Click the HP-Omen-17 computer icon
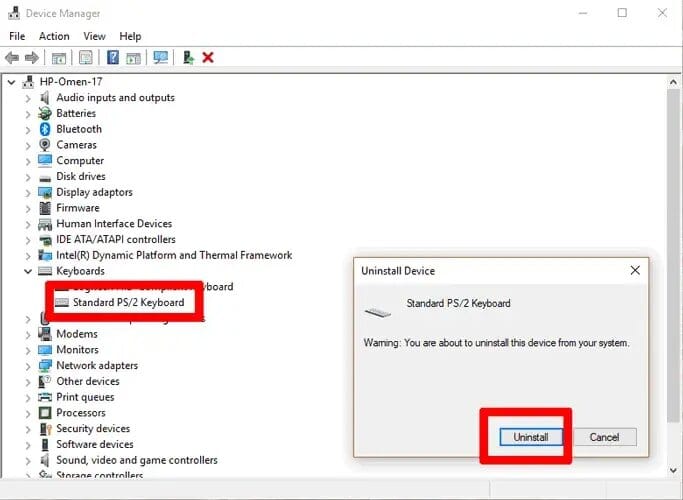Screen dimensions: 683x500 coord(28,82)
